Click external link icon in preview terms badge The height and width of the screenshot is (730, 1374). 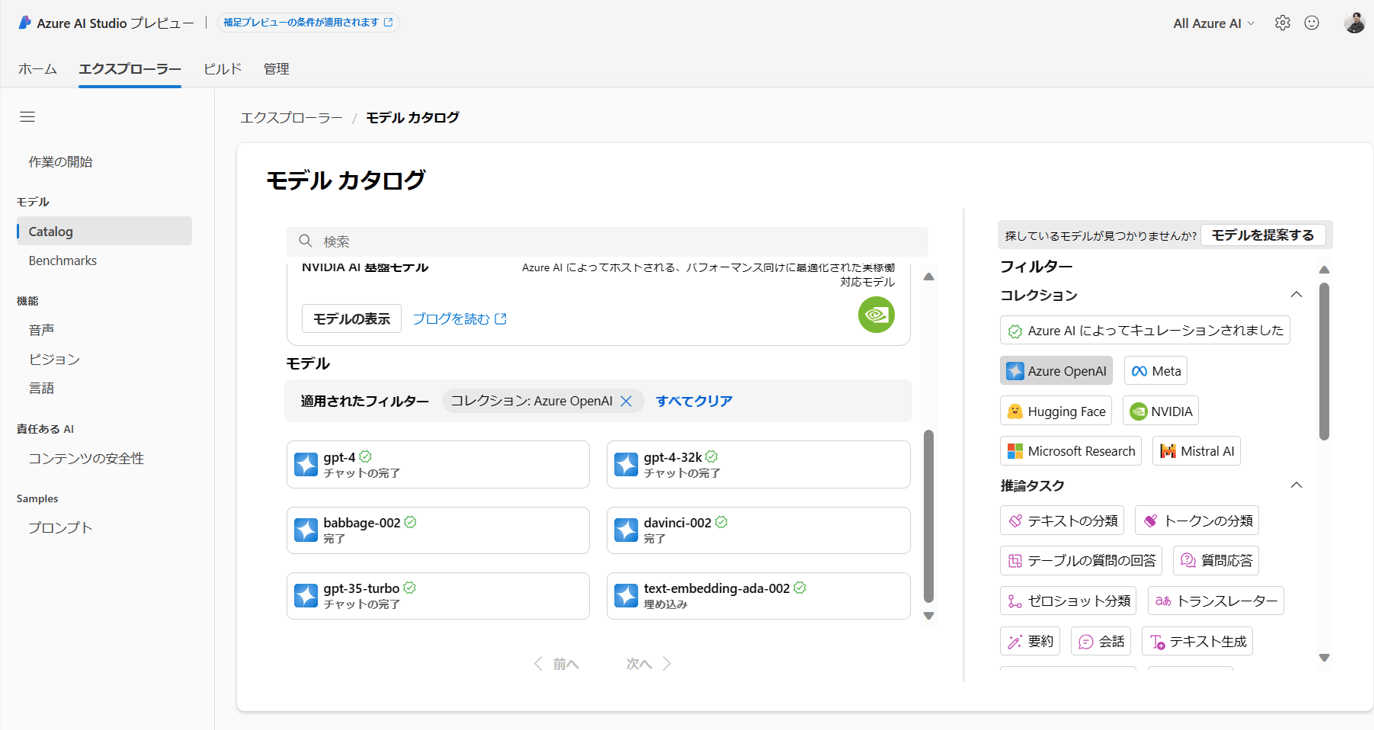(389, 22)
